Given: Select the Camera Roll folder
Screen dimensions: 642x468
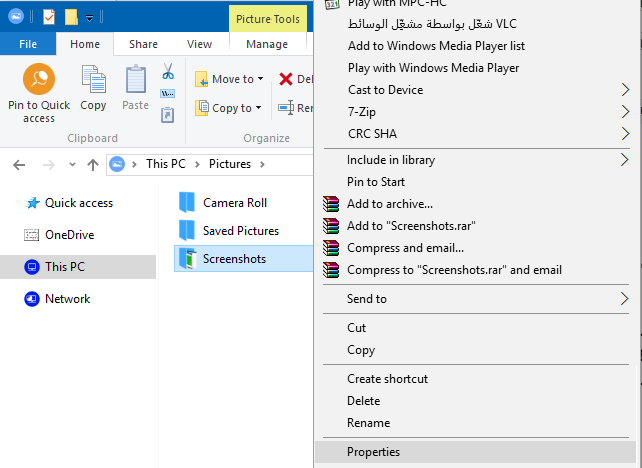Looking at the screenshot, I should pyautogui.click(x=235, y=203).
